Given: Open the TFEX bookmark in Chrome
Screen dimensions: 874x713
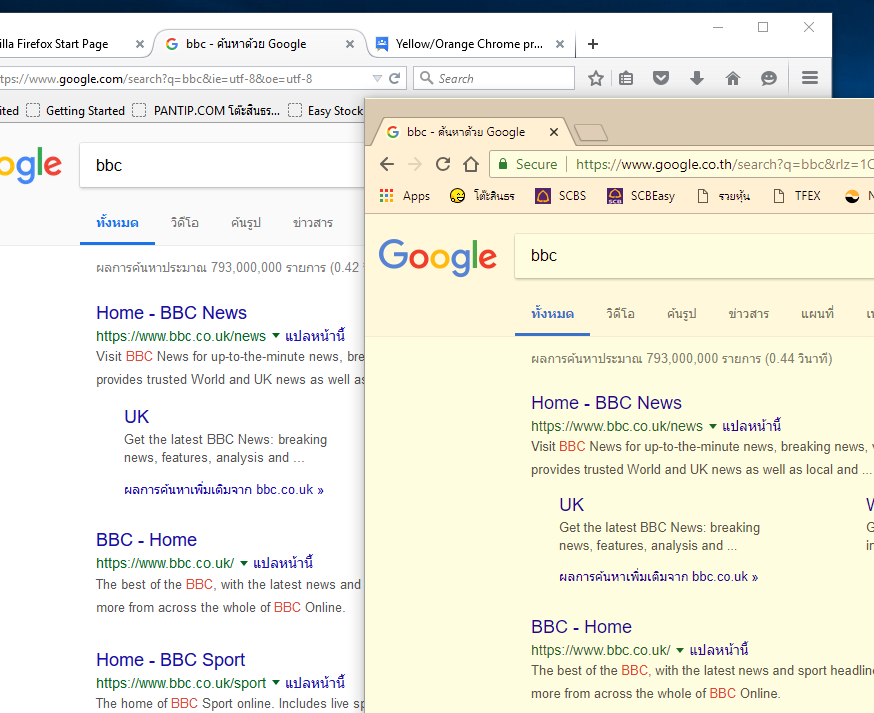Looking at the screenshot, I should click(797, 196).
